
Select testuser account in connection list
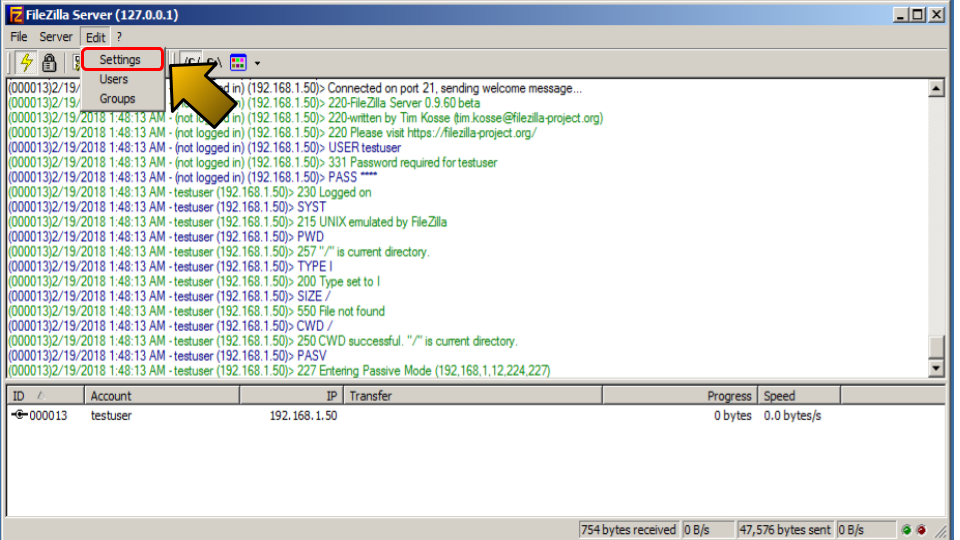click(111, 415)
